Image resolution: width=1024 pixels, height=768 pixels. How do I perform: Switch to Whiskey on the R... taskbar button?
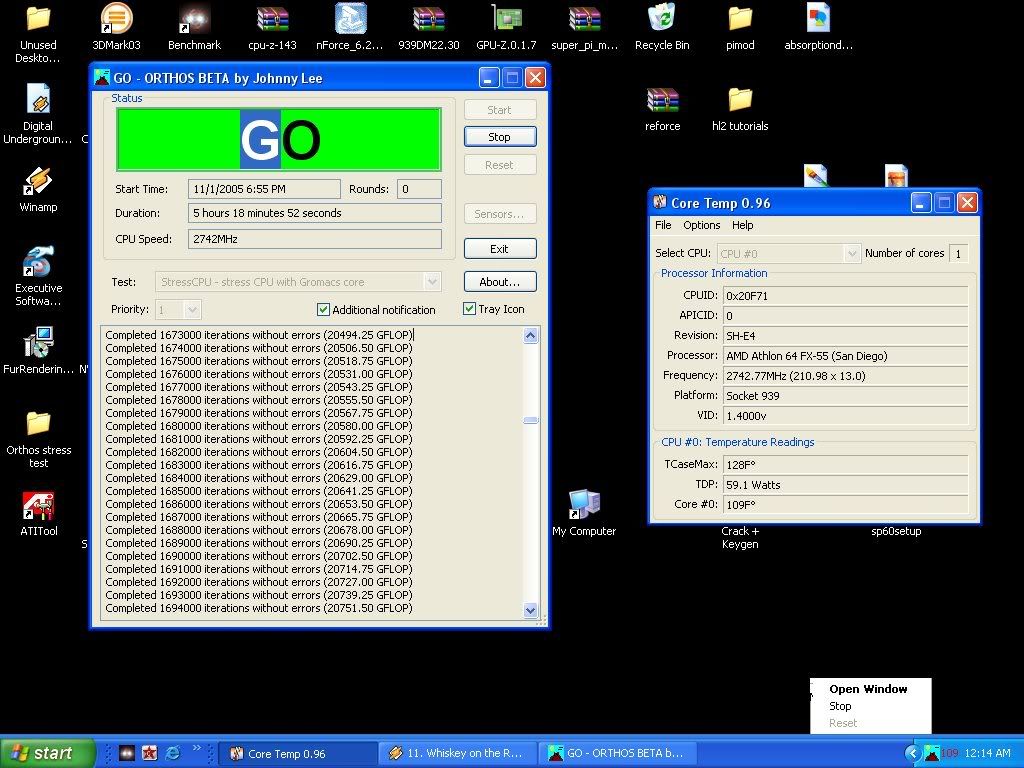[x=458, y=754]
